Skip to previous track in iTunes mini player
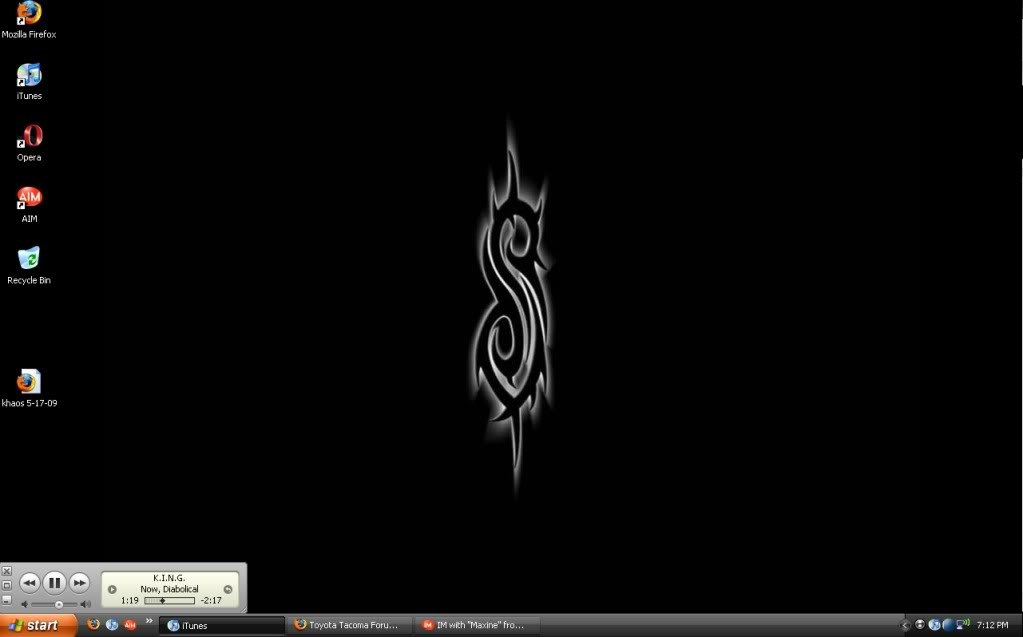1023x637 pixels. coord(29,583)
